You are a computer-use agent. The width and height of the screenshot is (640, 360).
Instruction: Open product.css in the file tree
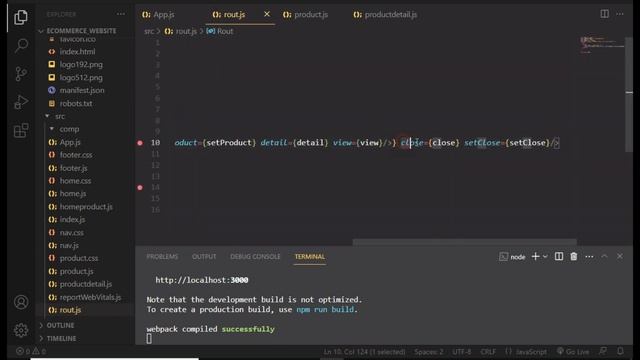79,258
